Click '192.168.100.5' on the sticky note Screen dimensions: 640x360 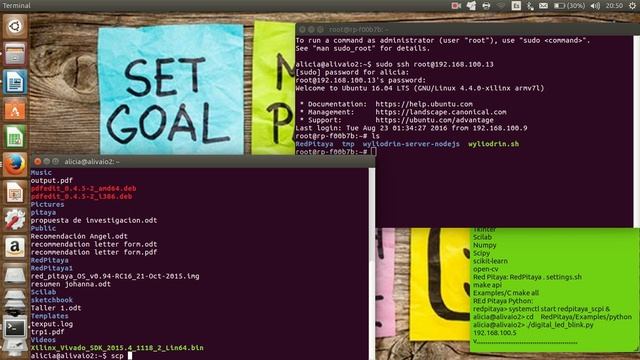tap(495, 333)
